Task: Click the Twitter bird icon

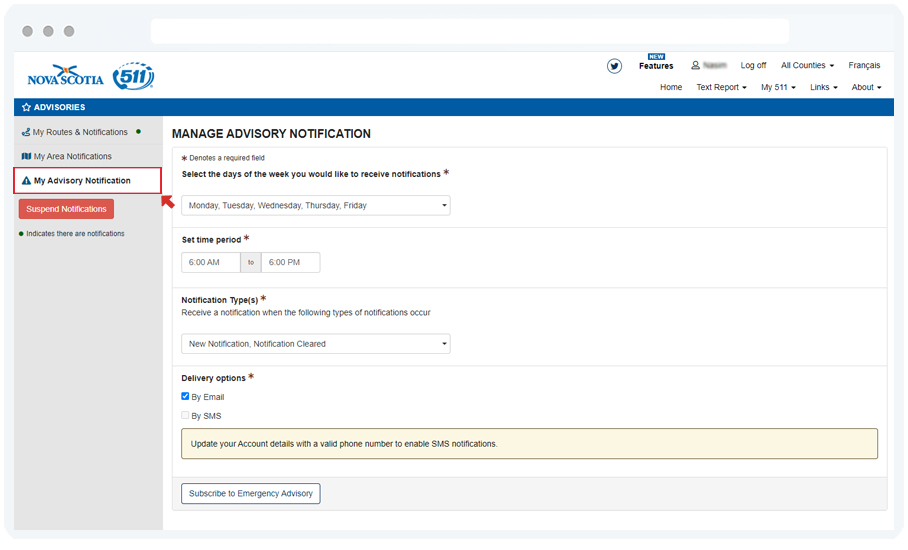Action: coord(614,66)
